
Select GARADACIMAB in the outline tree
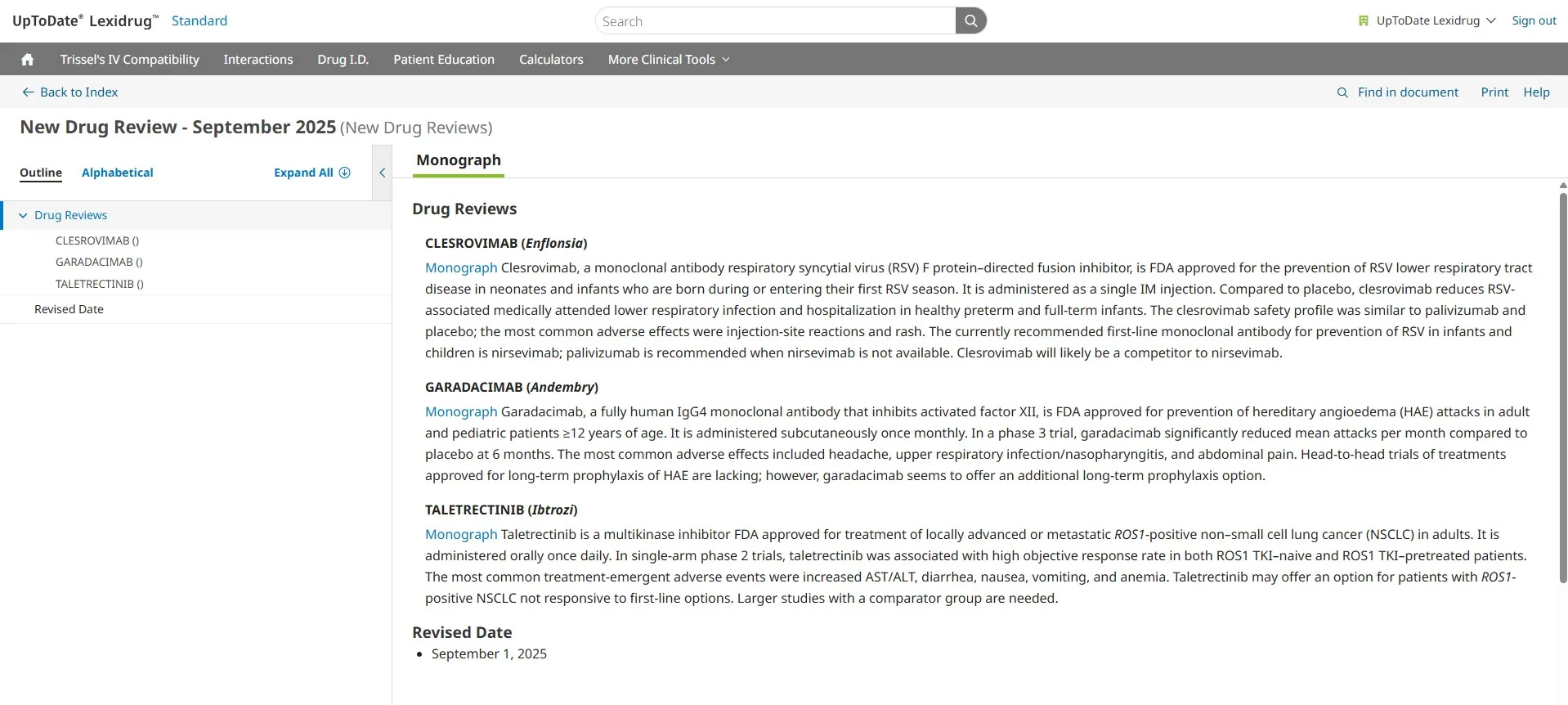point(99,262)
